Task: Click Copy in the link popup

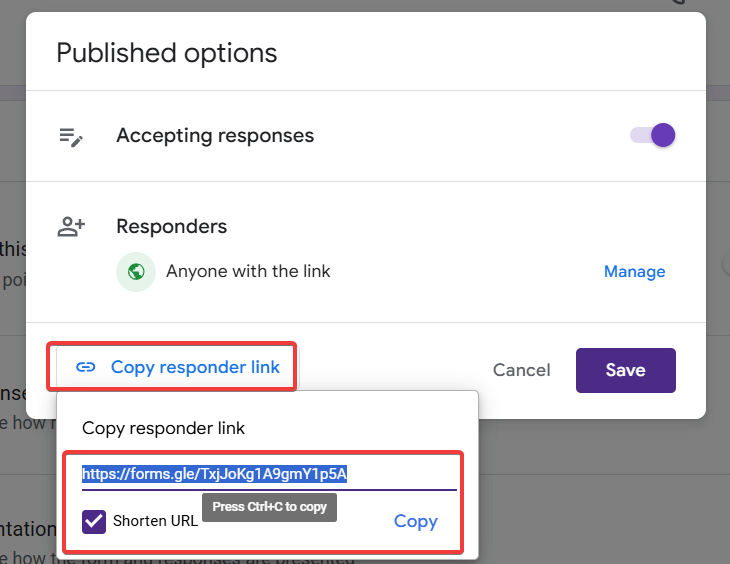Action: tap(415, 521)
